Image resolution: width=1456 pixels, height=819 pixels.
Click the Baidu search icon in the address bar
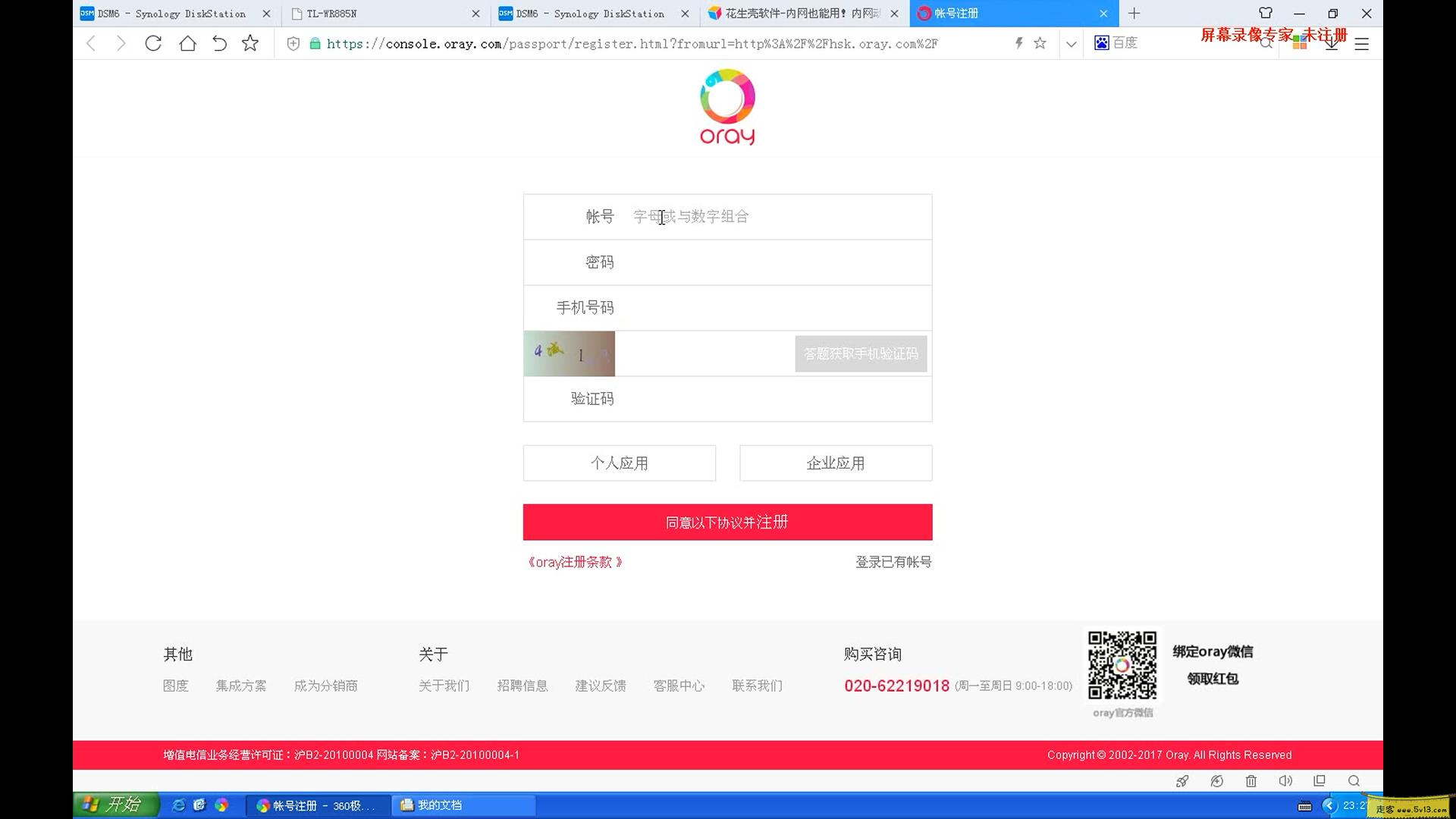pyautogui.click(x=1100, y=42)
